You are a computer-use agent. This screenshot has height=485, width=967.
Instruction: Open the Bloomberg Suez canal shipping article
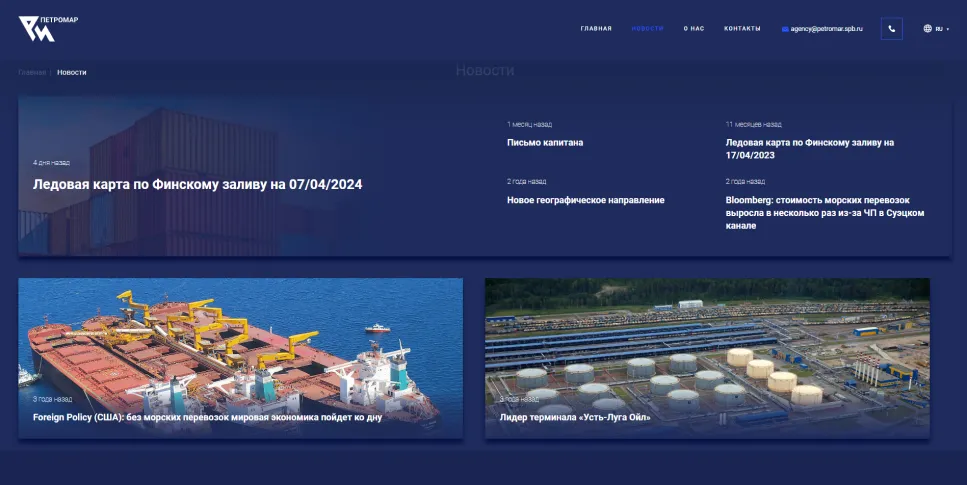(x=825, y=213)
